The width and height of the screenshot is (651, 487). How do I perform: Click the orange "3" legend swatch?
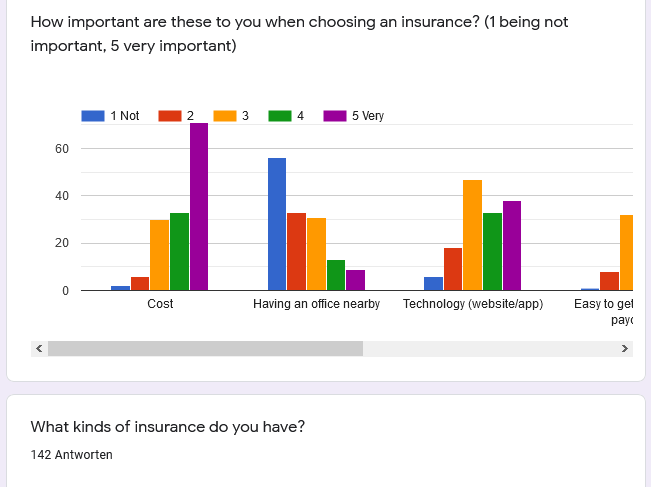tap(225, 116)
